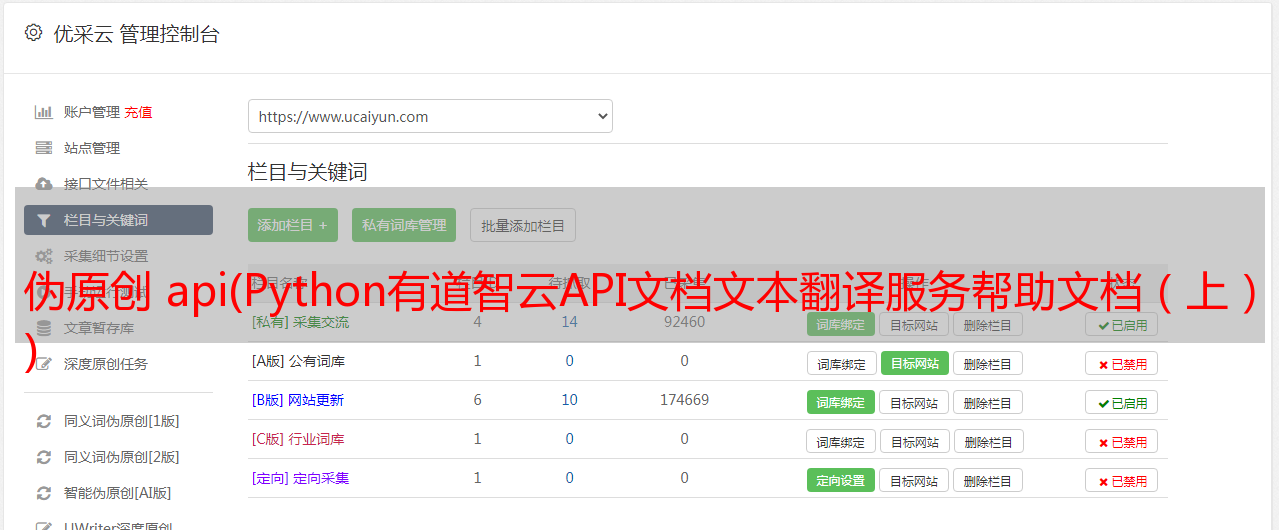The width and height of the screenshot is (1279, 530).
Task: Toggle 已禁用 status for 行业词库 row
Action: click(x=1121, y=442)
